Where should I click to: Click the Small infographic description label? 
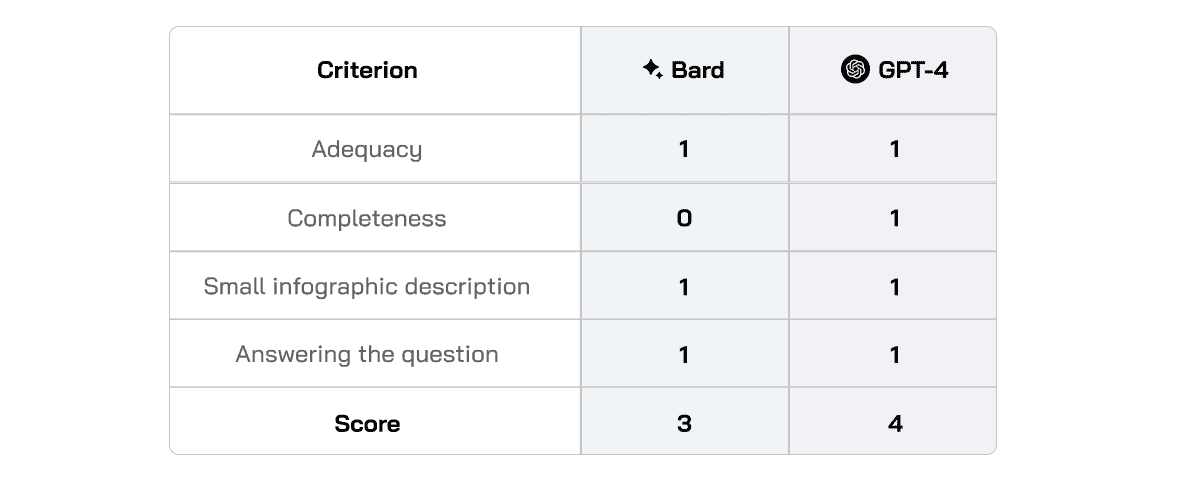coord(367,286)
